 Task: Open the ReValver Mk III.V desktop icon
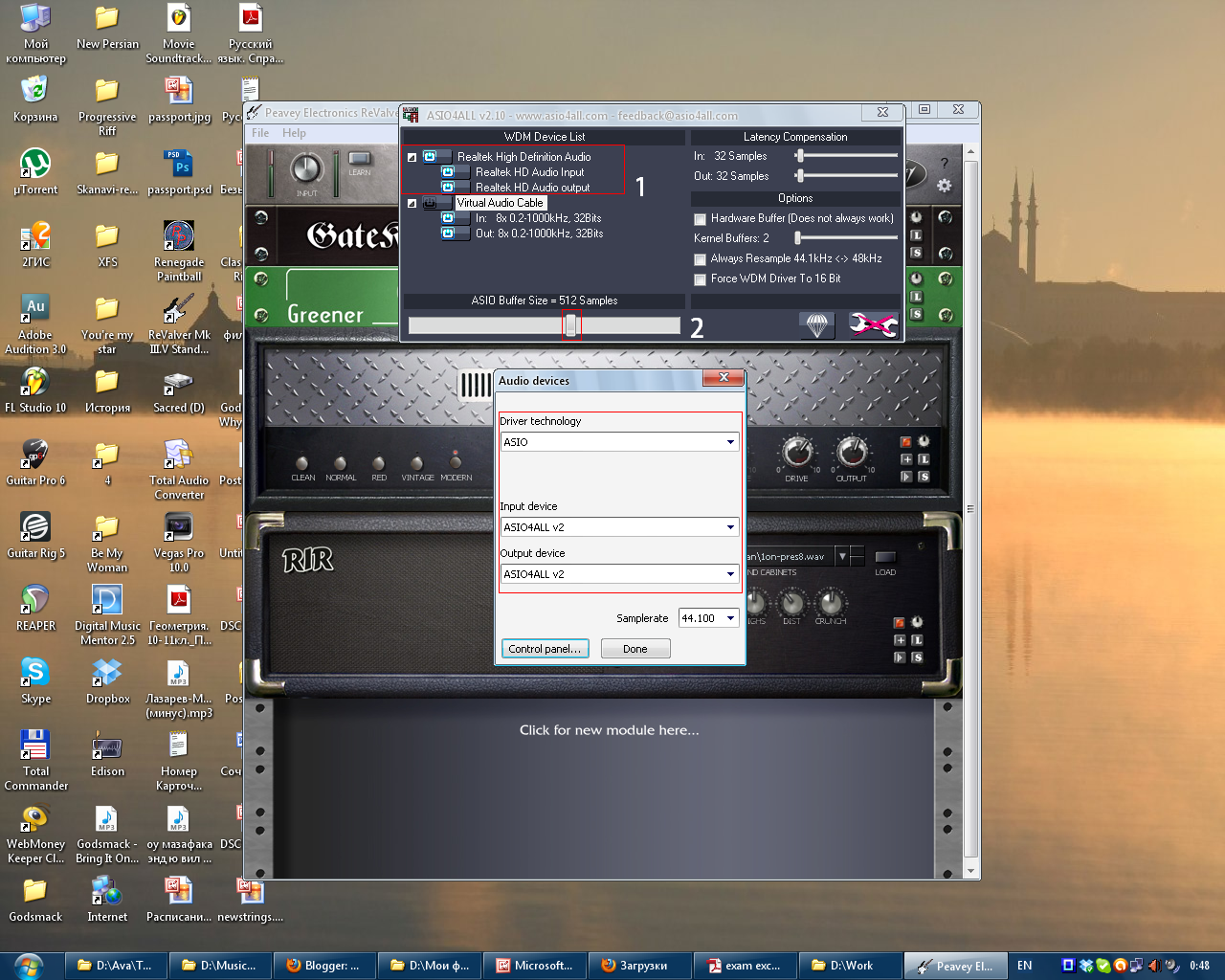point(179,324)
